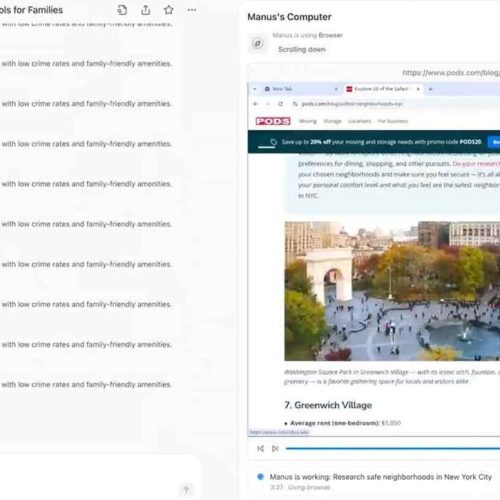This screenshot has width=500, height=500.
Task: Favorite this task with the star icon
Action: pos(169,10)
